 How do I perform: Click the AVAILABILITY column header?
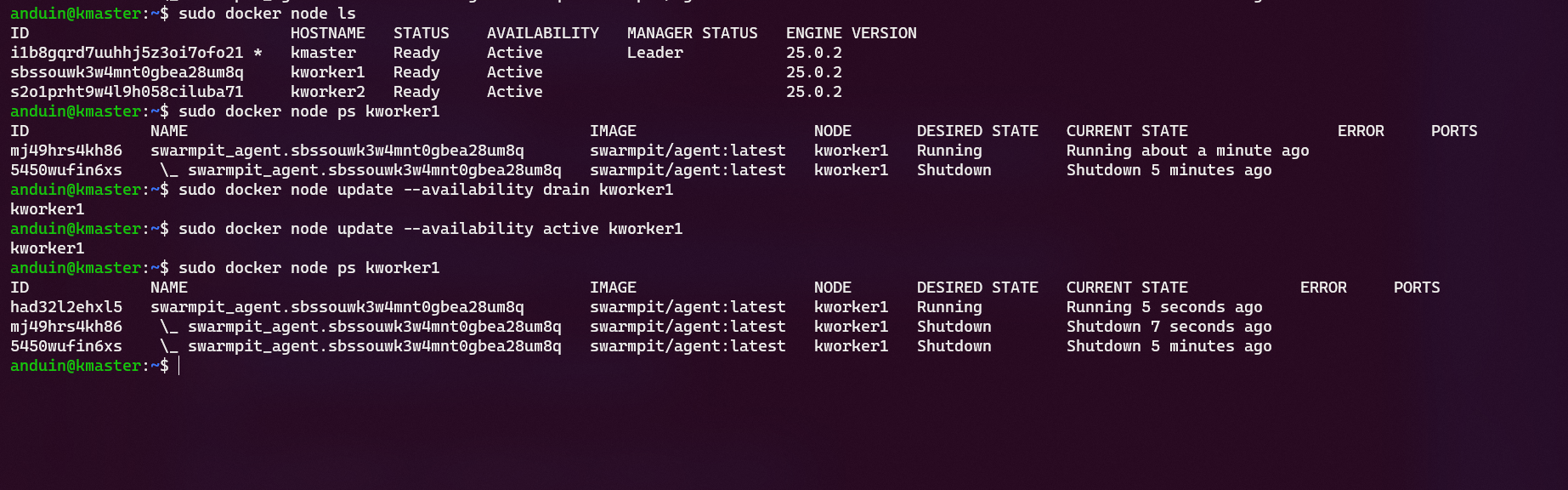(542, 33)
